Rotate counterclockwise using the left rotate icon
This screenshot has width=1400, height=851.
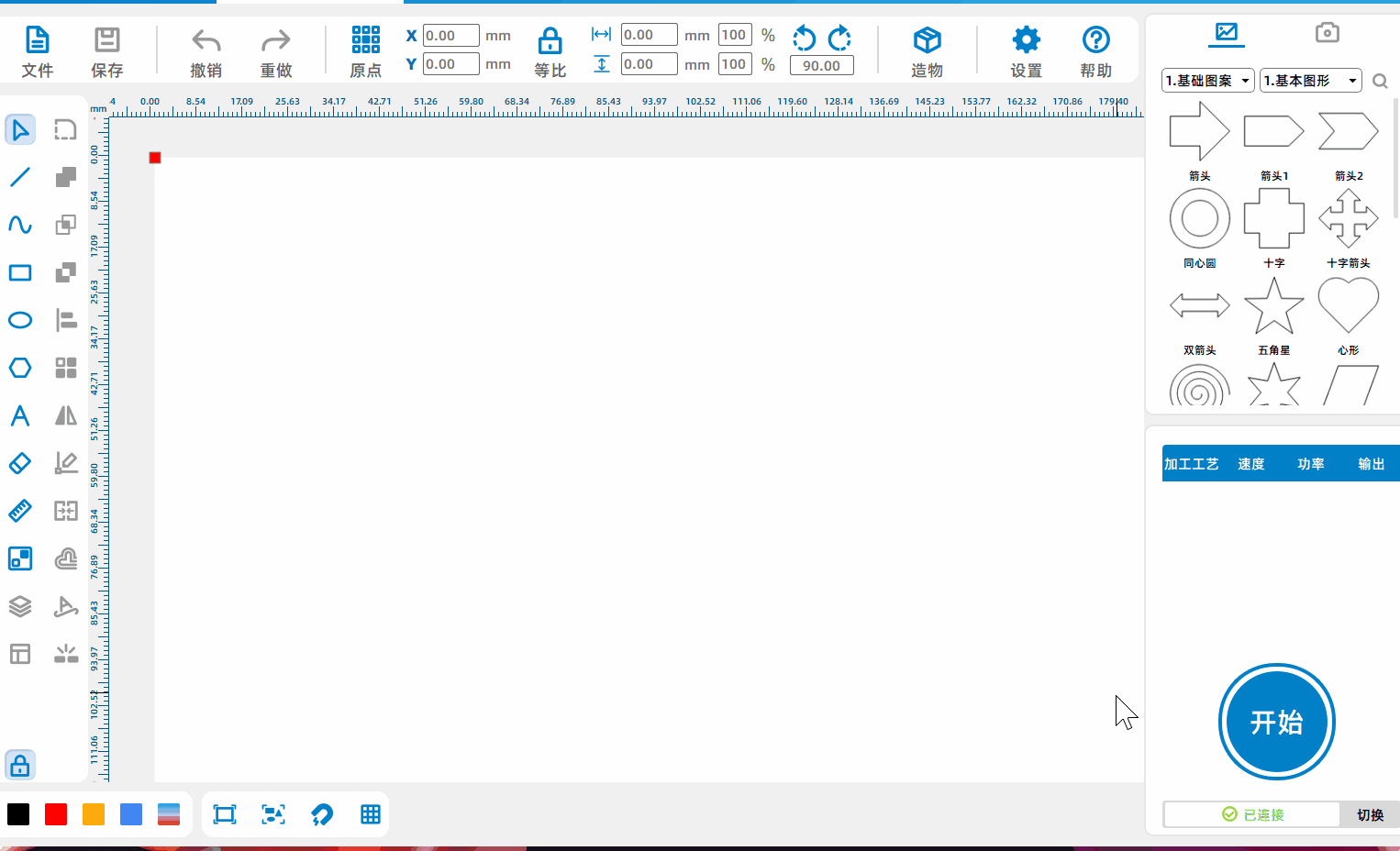click(804, 38)
